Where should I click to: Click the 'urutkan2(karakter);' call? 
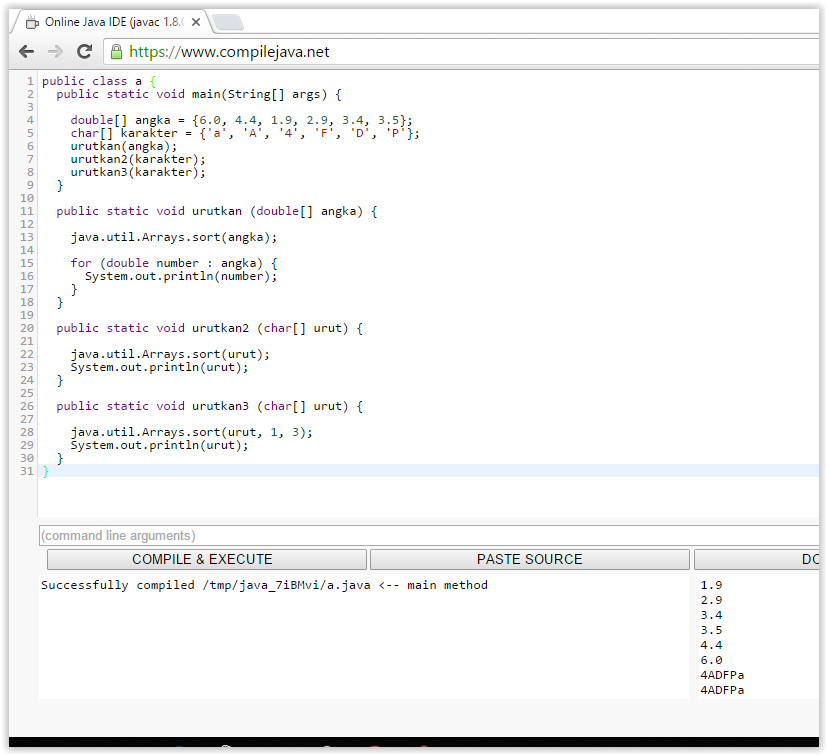pos(138,159)
